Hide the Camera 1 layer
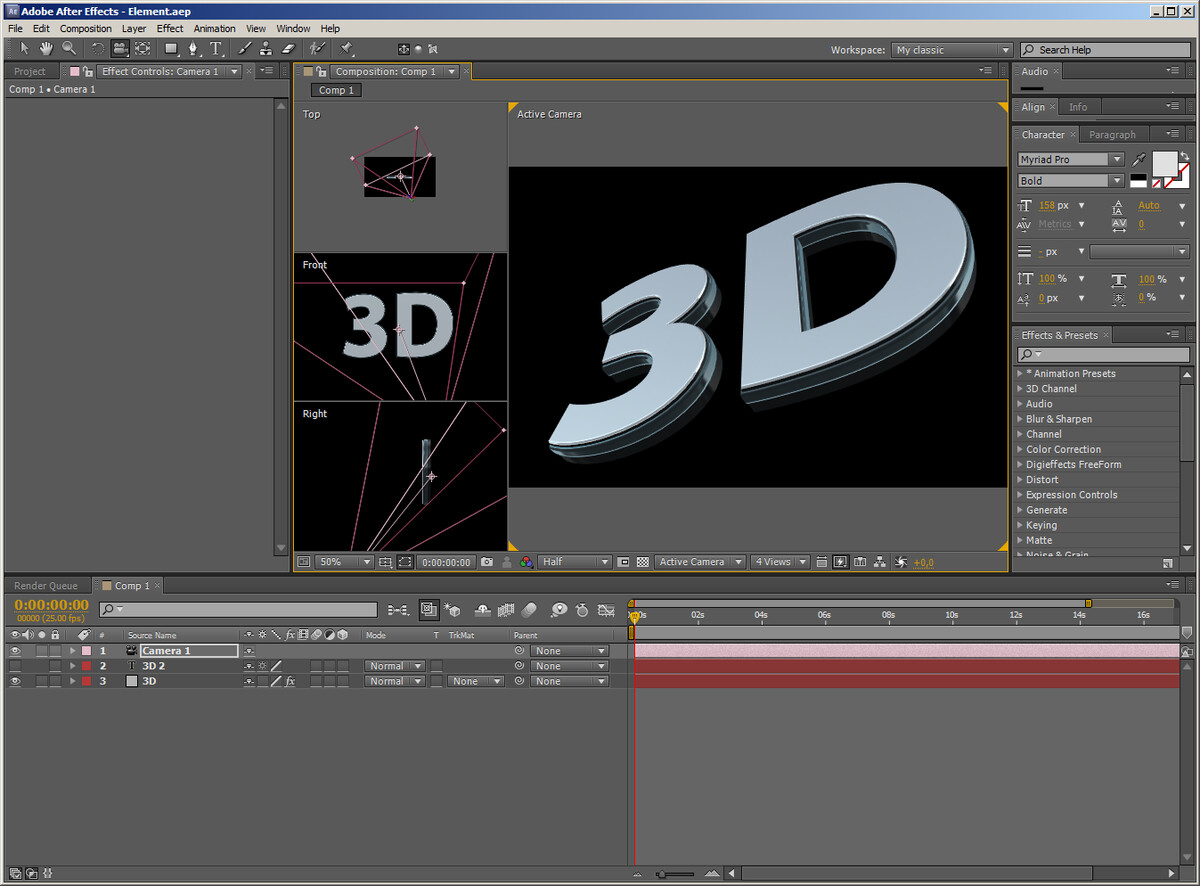The height and width of the screenshot is (886, 1200). click(x=15, y=651)
